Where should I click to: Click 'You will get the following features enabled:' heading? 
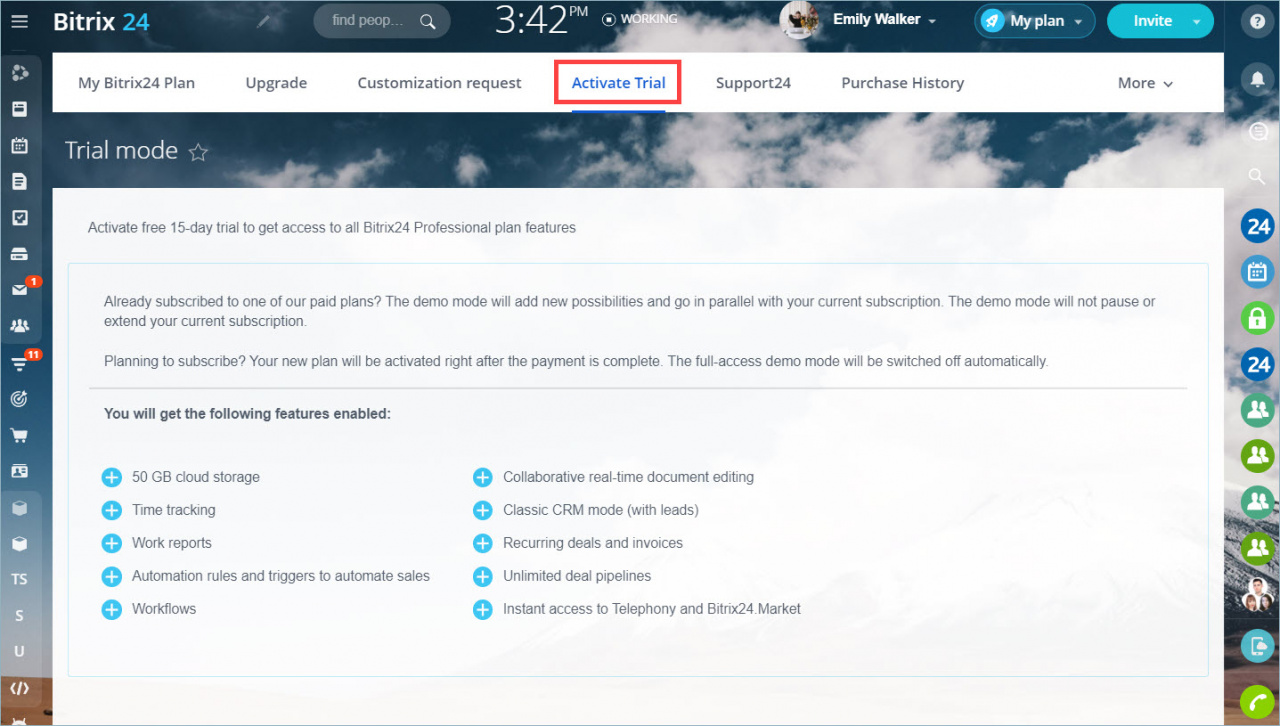click(x=247, y=413)
